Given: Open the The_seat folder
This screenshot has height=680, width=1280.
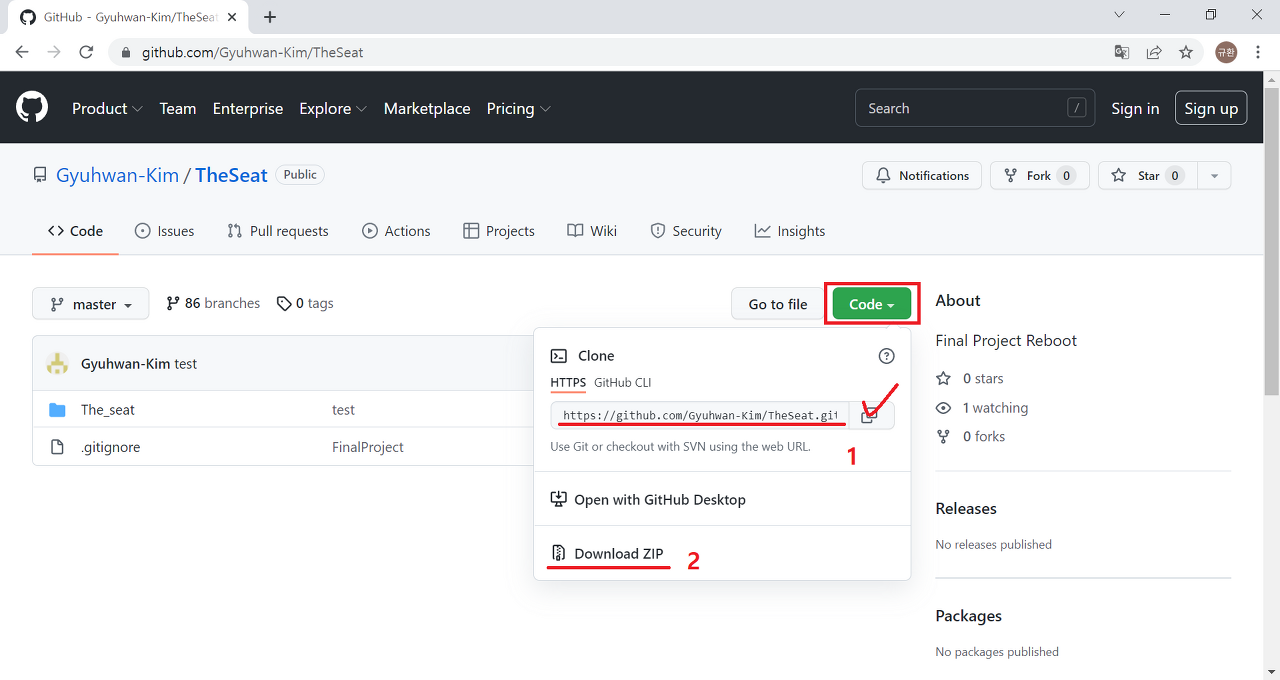Looking at the screenshot, I should click(108, 410).
